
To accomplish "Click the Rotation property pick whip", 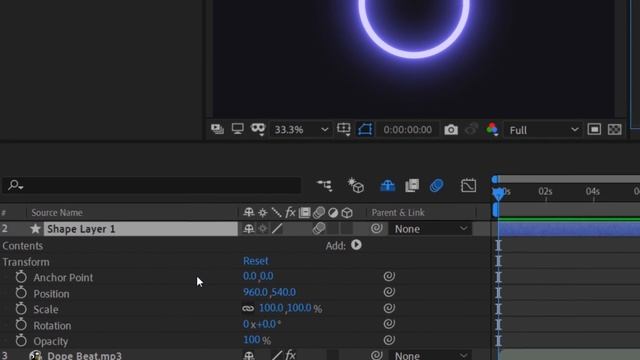I will pos(389,324).
